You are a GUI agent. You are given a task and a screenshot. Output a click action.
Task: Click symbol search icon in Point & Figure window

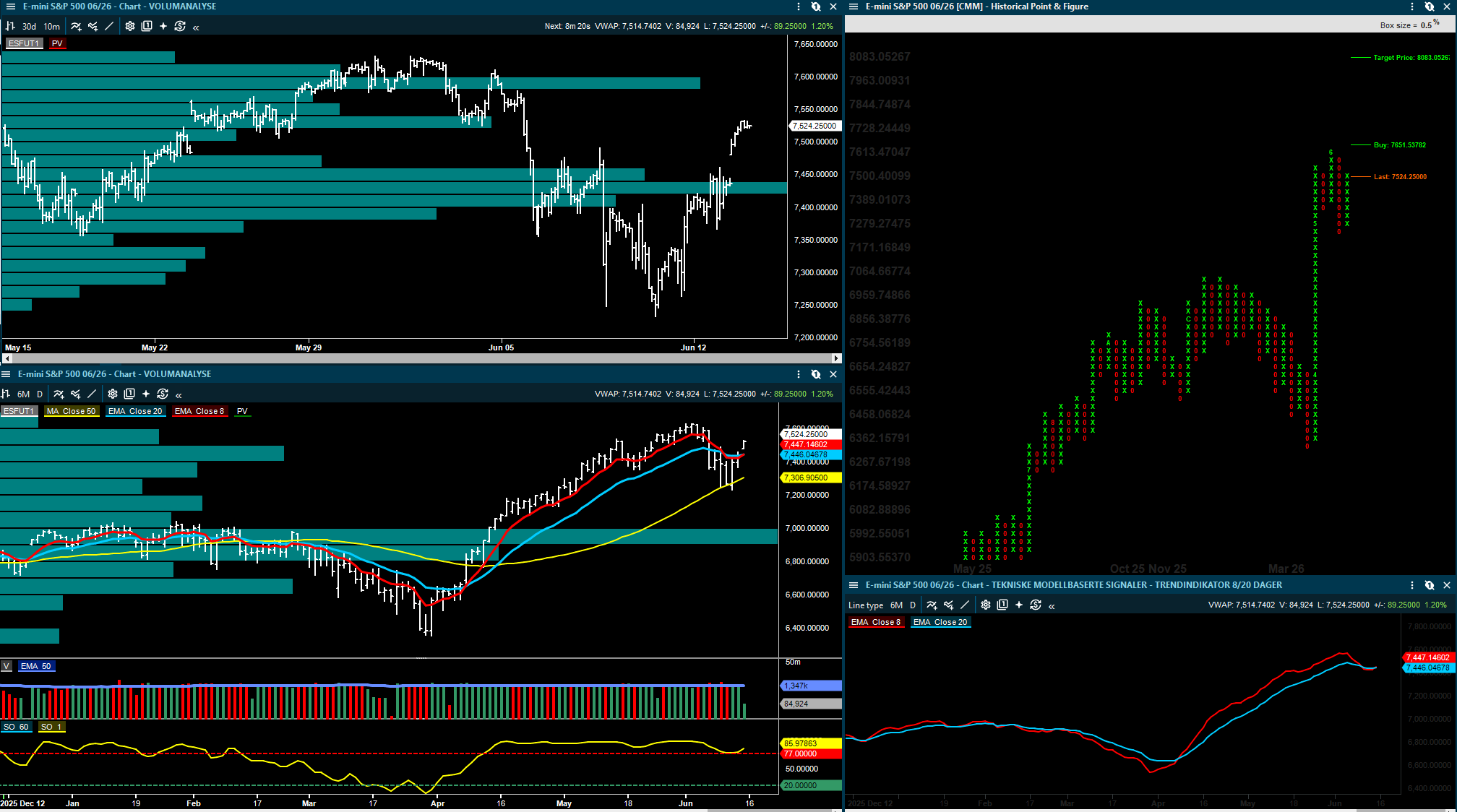click(1430, 7)
